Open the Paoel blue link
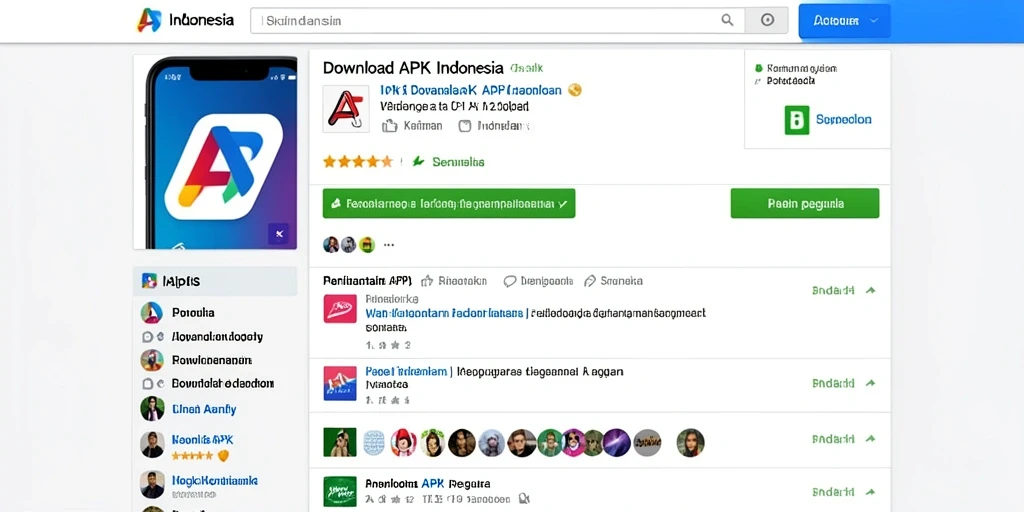Screen dimensions: 1024x512 coord(406,372)
